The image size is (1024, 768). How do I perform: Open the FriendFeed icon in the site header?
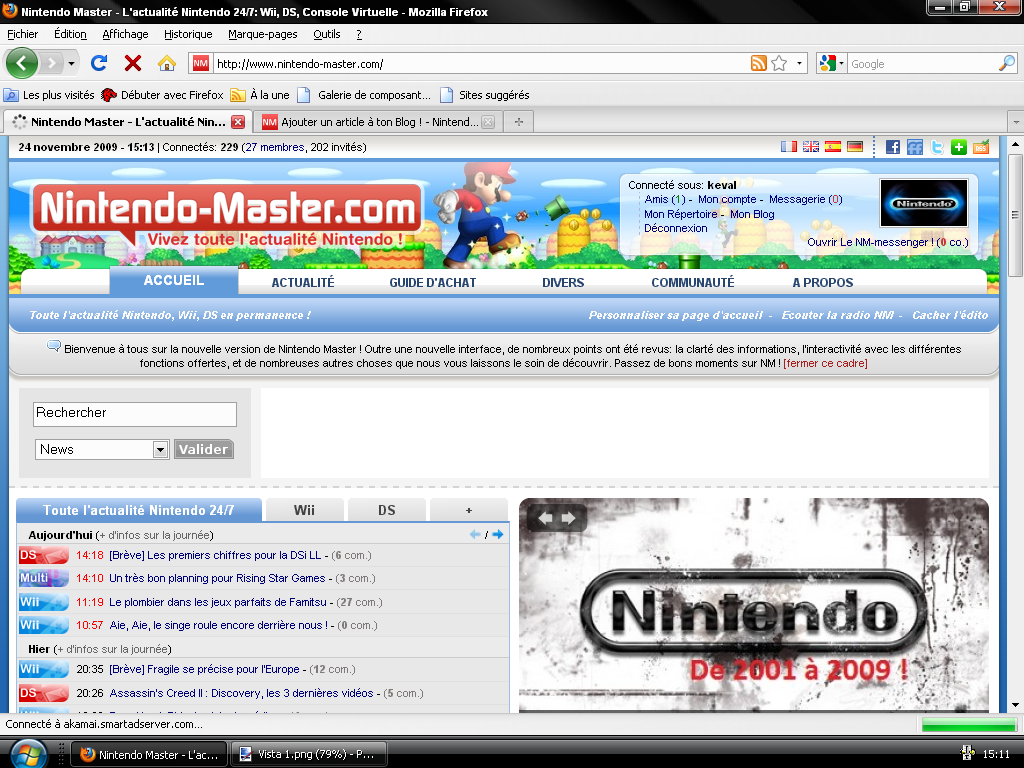point(915,147)
